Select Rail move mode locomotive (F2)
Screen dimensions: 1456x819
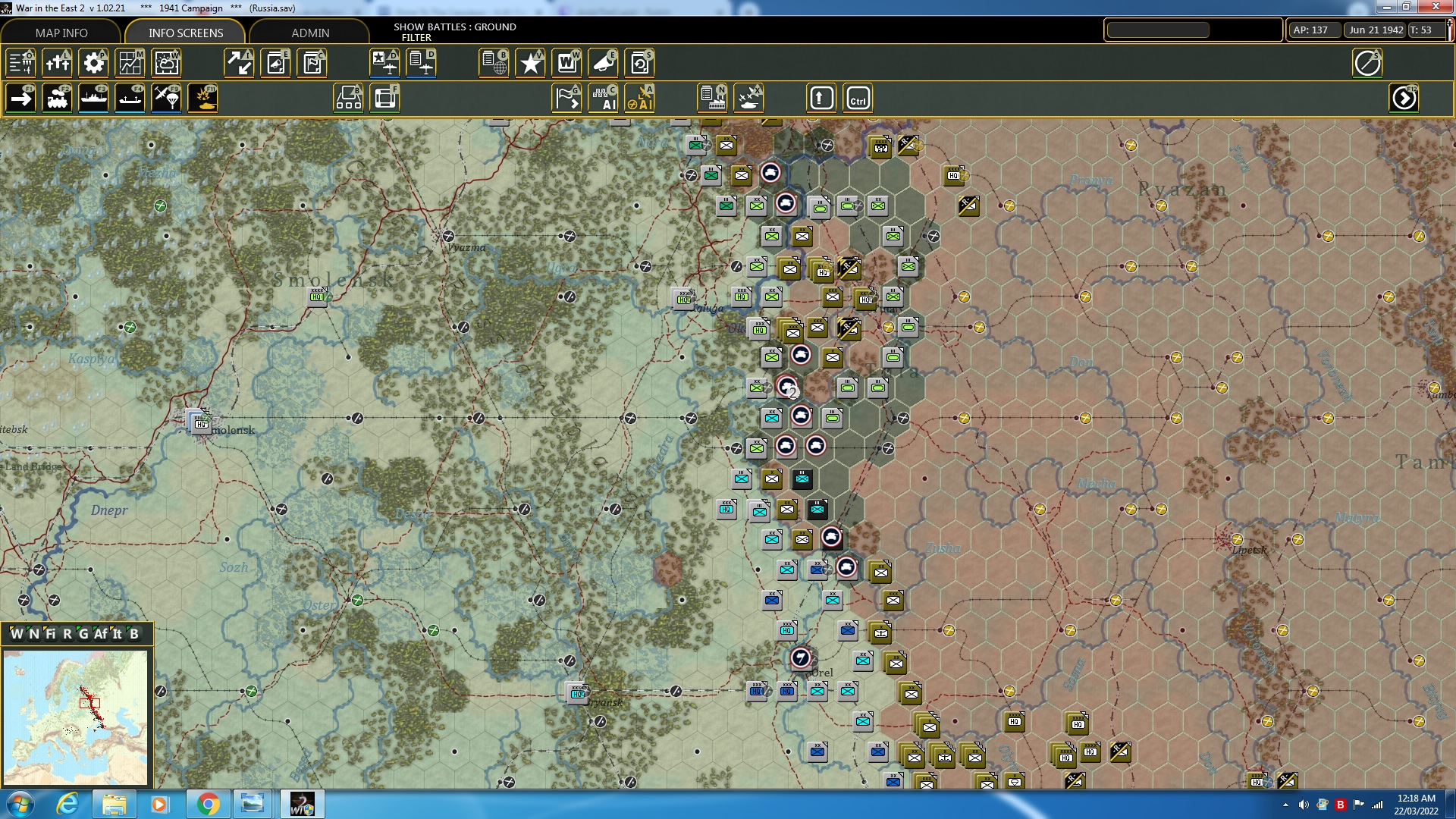57,98
